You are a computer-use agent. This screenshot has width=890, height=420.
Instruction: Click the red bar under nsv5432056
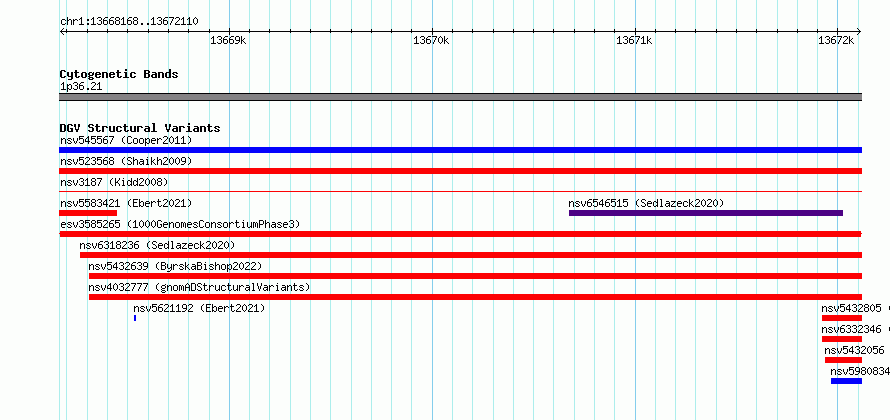843,360
